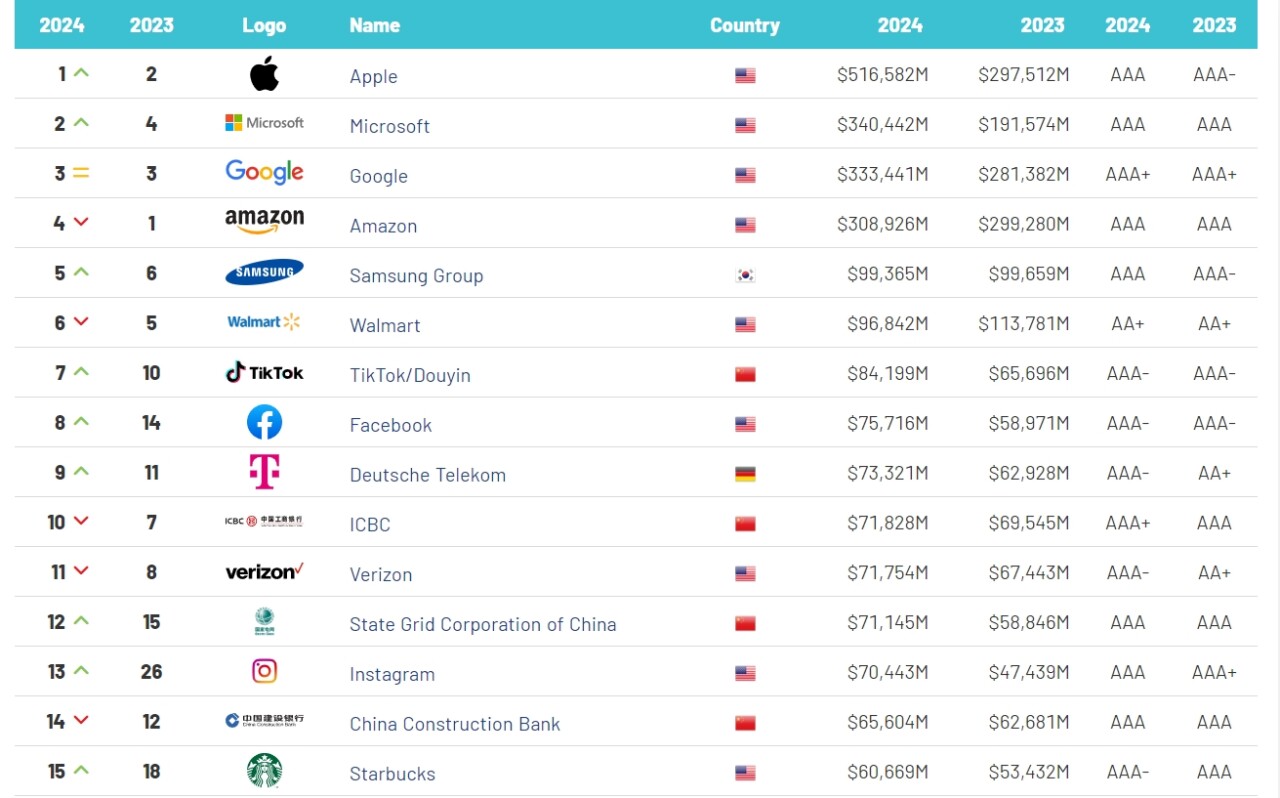
Task: Click the Instagram camera logo
Action: (x=264, y=671)
